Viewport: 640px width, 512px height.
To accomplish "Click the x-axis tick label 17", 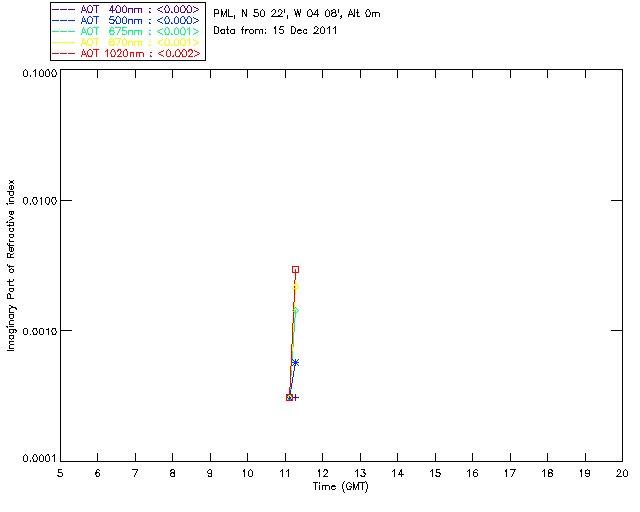I will click(510, 473).
